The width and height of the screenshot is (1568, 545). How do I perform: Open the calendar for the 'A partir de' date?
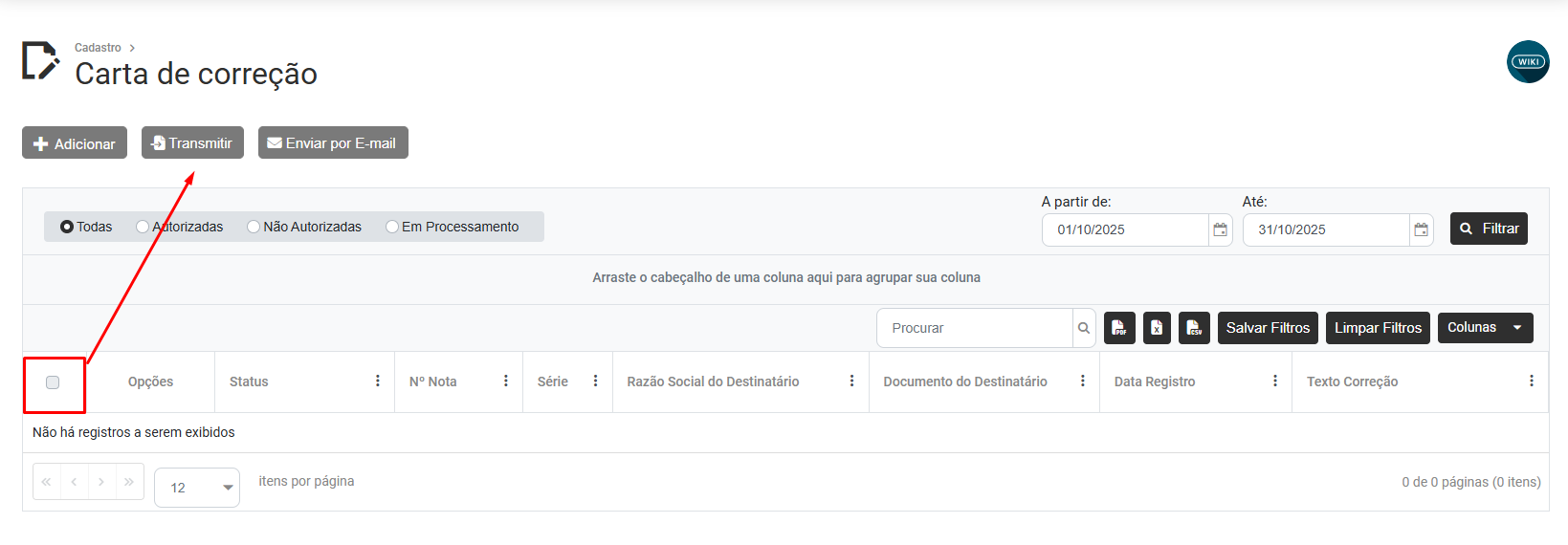tap(1220, 229)
